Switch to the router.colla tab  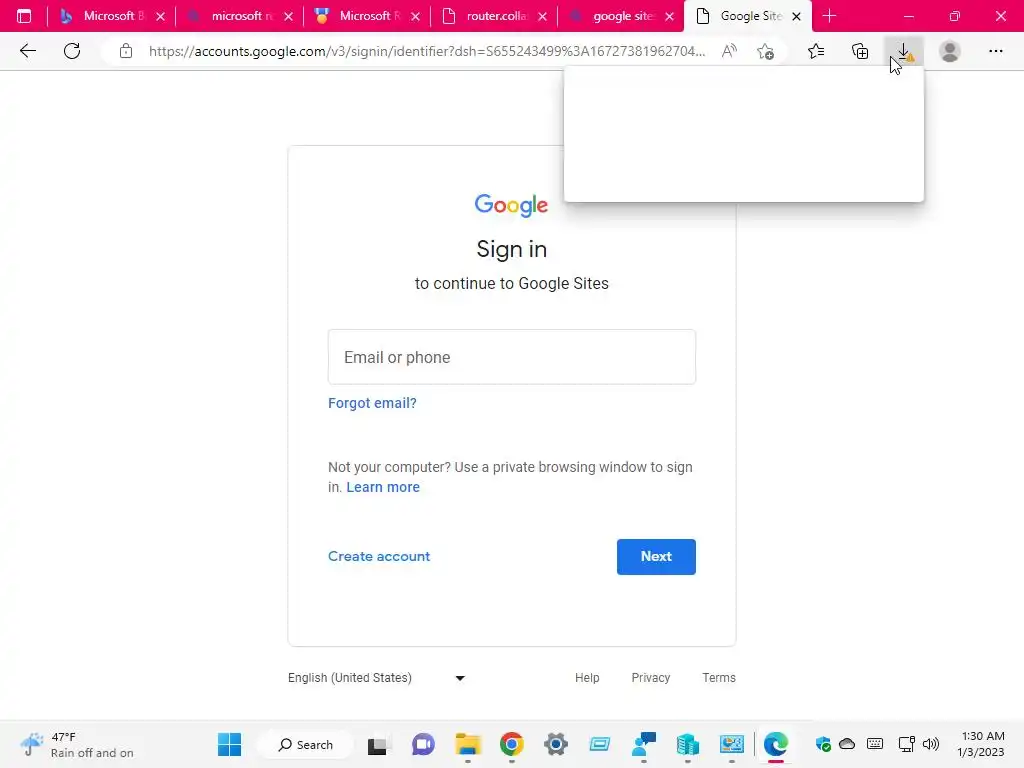click(x=494, y=16)
